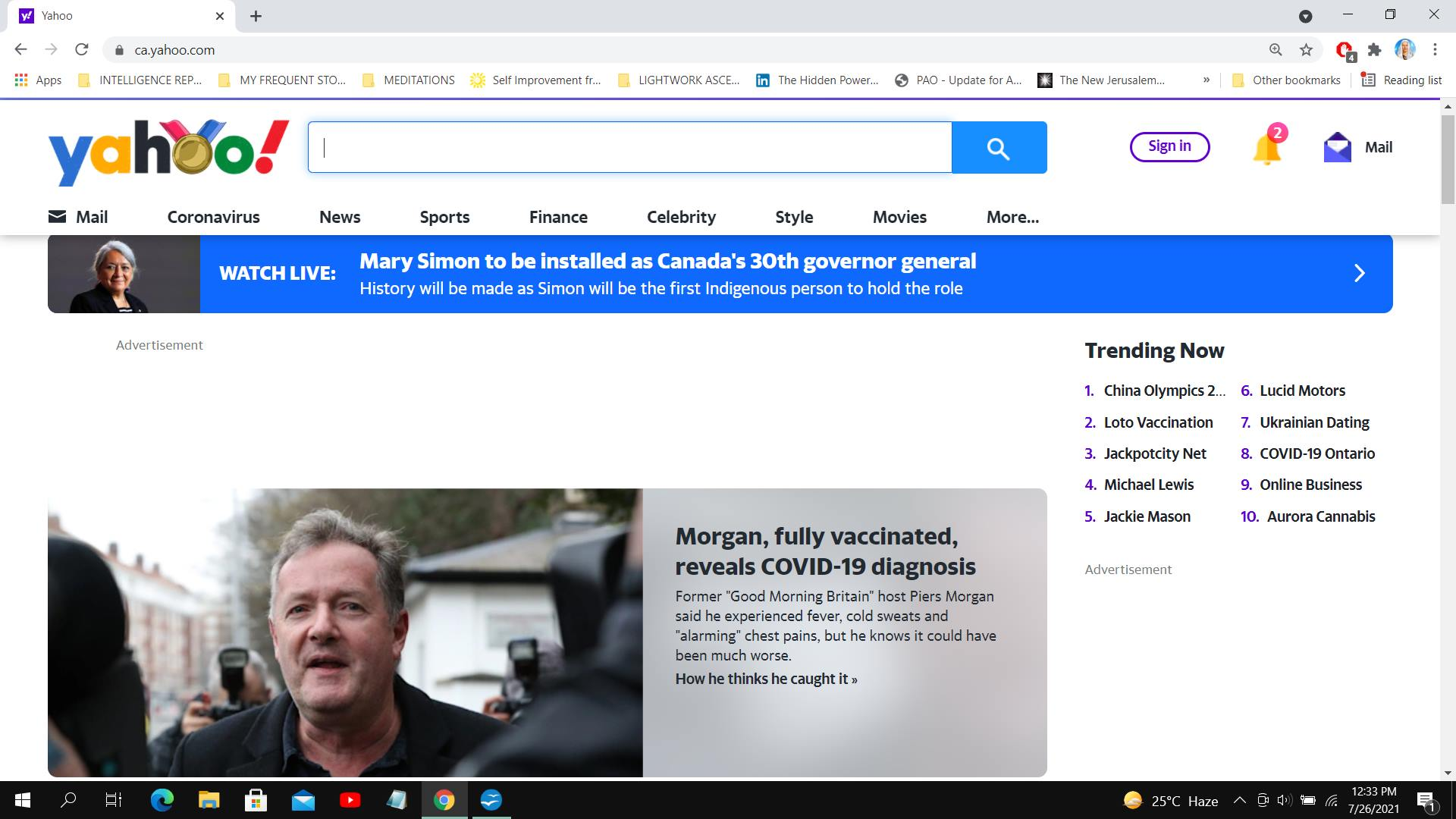1456x819 pixels.
Task: Open the More... navigation menu
Action: tap(1012, 217)
